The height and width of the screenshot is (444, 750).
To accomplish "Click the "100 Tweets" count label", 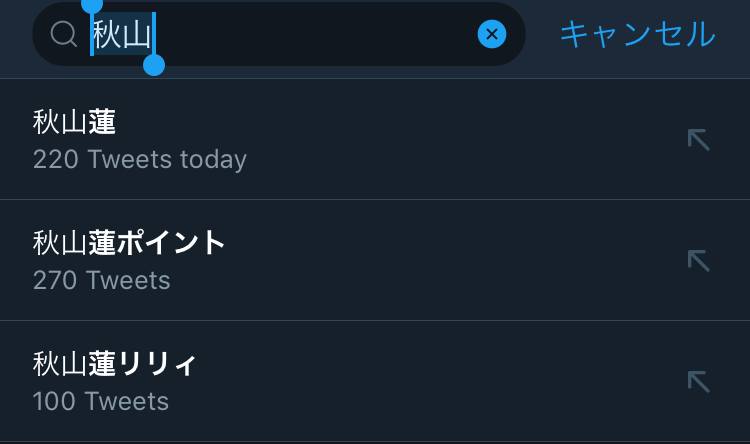I will pyautogui.click(x=100, y=401).
